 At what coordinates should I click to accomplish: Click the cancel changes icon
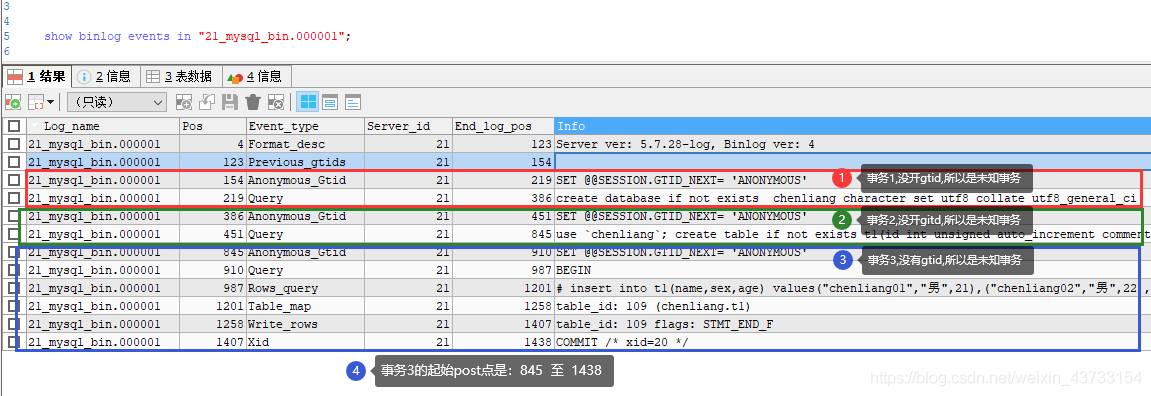(276, 102)
